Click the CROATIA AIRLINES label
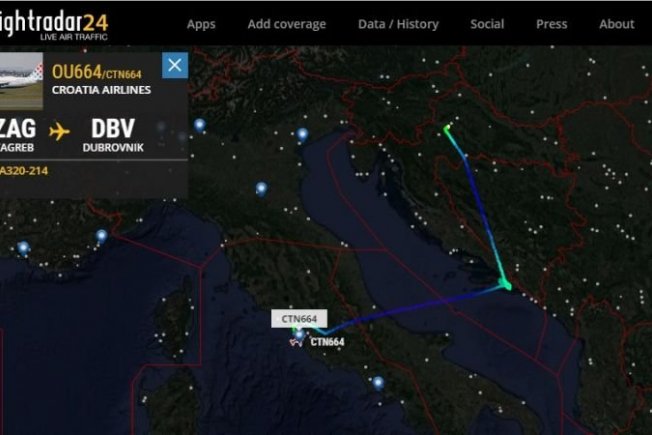 [x=101, y=90]
